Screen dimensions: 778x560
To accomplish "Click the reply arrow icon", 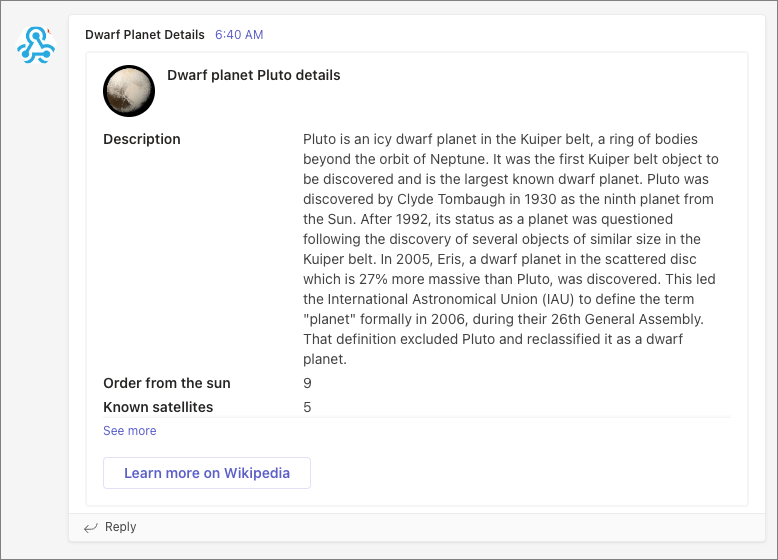I will pos(90,528).
